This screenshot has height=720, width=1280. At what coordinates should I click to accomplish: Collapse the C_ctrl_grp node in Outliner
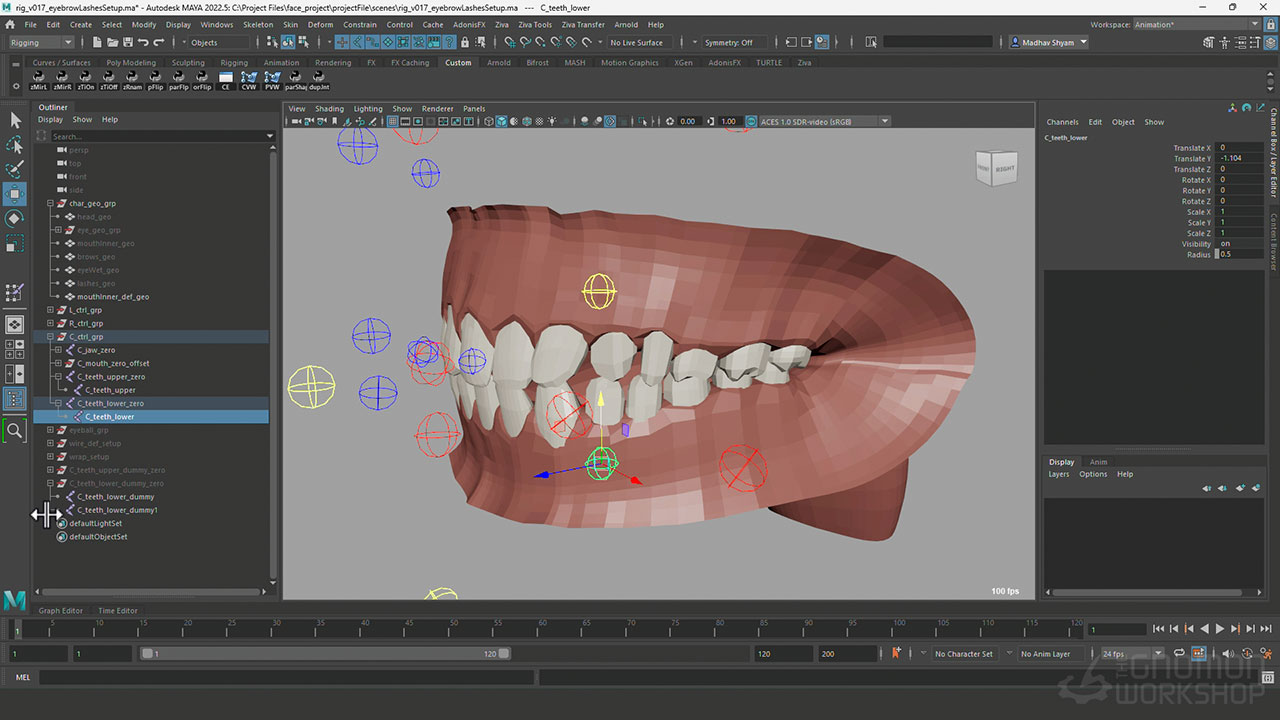tap(50, 337)
